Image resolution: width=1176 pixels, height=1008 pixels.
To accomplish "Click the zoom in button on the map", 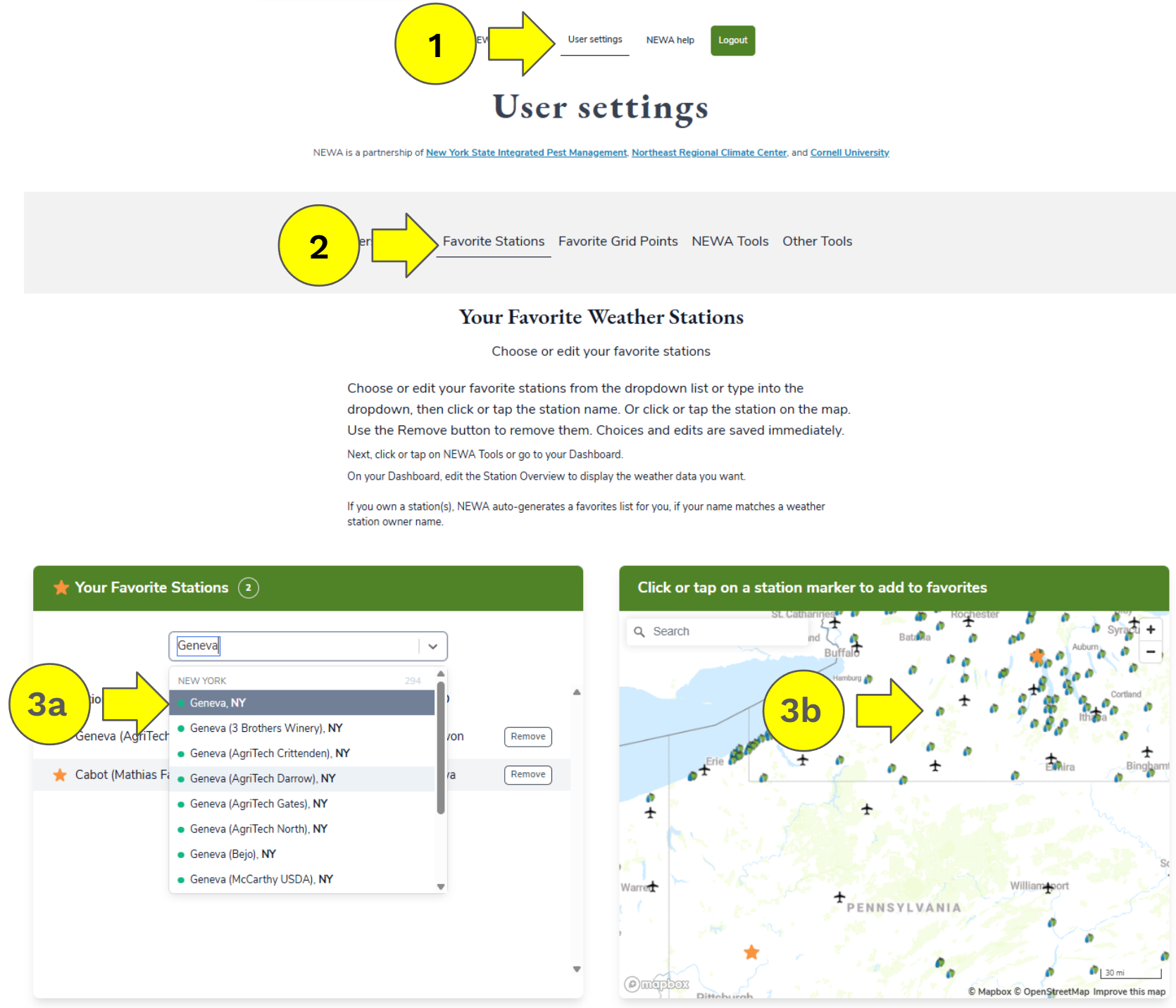I will pos(1151,629).
